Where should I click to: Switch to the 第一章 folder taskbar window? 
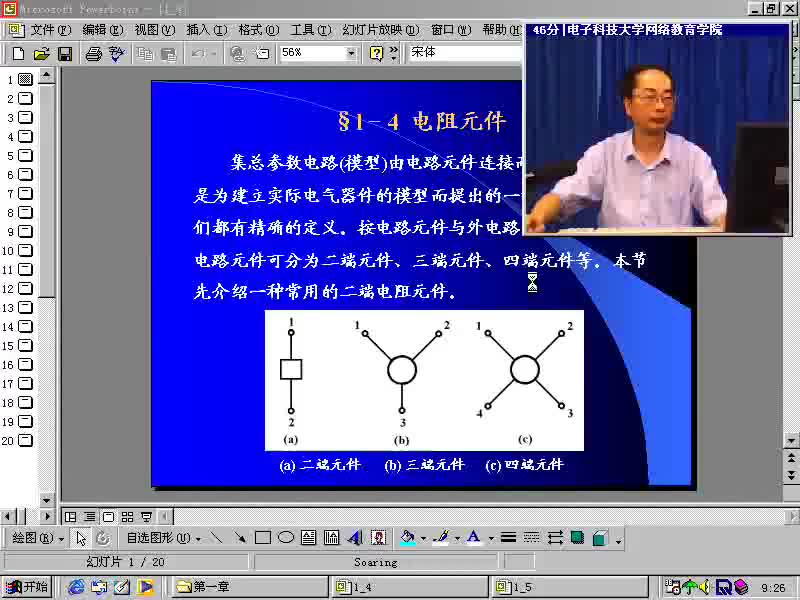[249, 587]
